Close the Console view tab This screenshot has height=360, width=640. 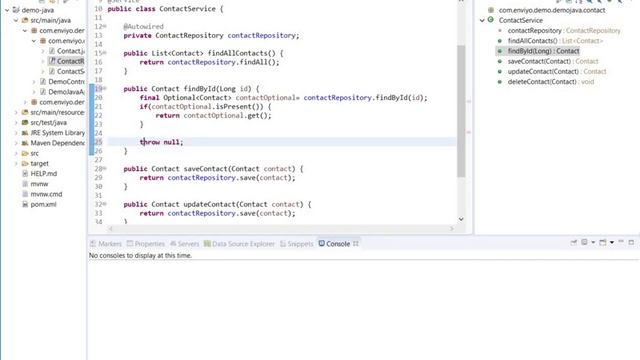[356, 244]
